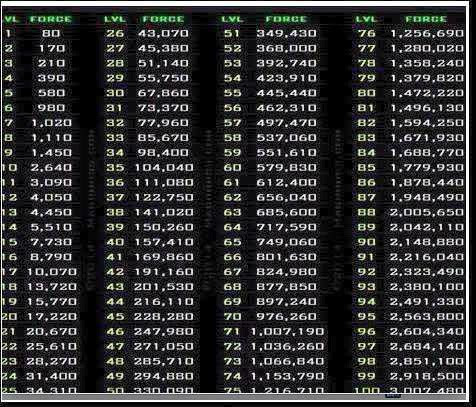
Task: Click LVL header above level 51
Action: point(232,19)
